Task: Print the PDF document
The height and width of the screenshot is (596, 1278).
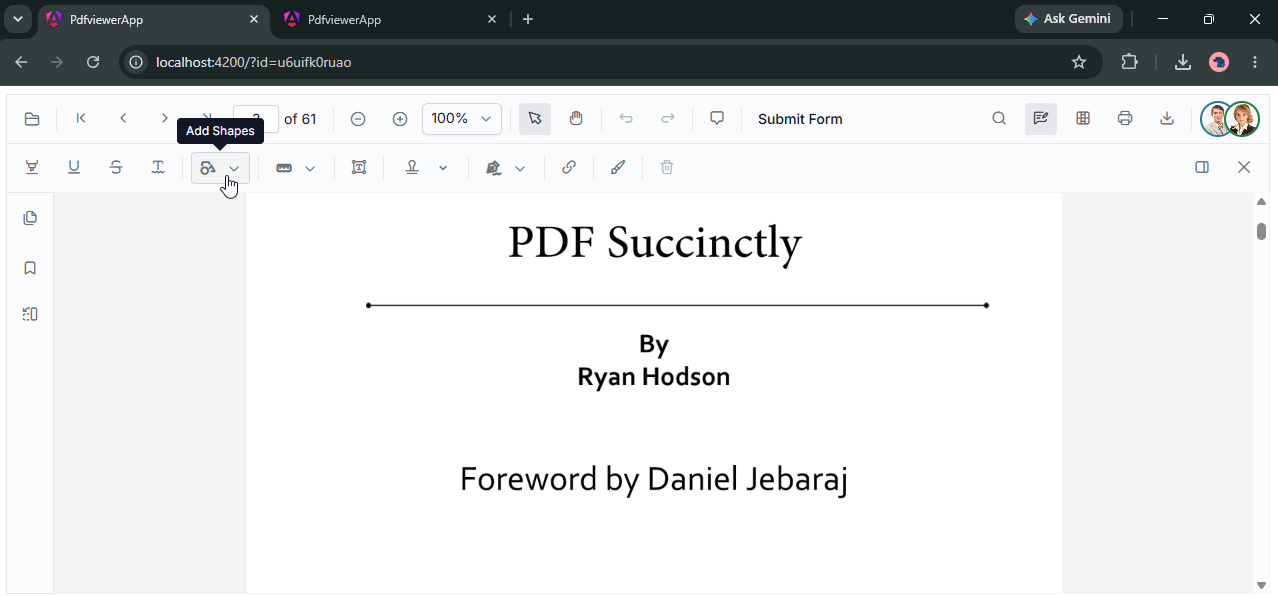Action: [1125, 118]
